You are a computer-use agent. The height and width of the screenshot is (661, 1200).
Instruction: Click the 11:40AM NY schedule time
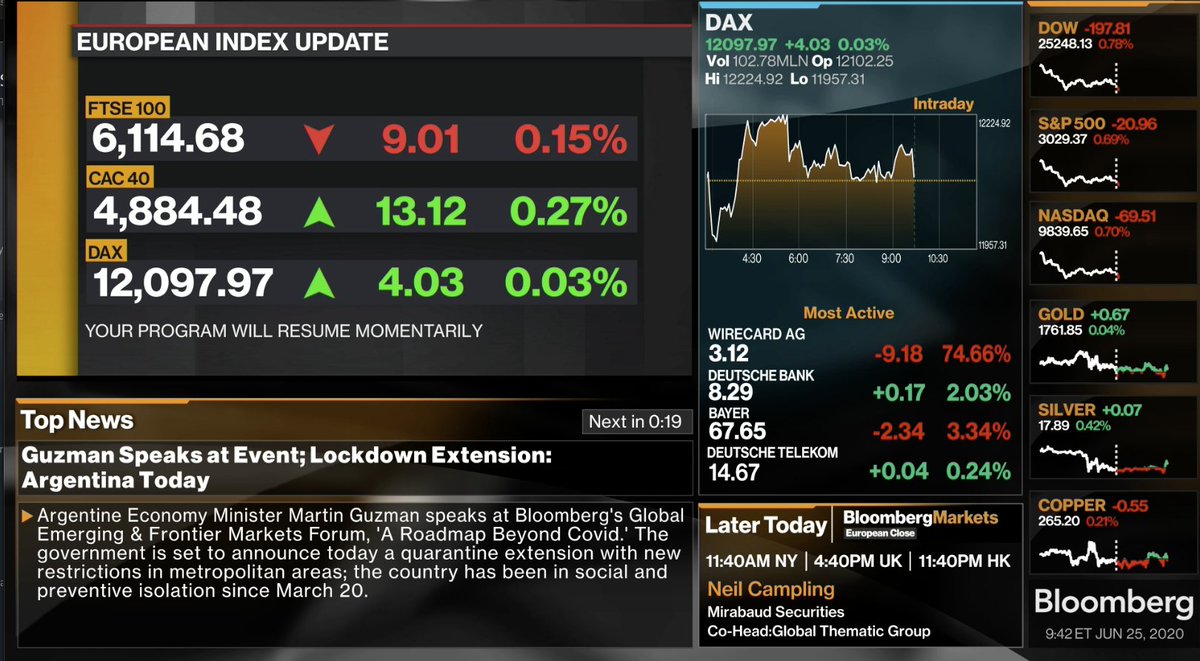pyautogui.click(x=753, y=561)
